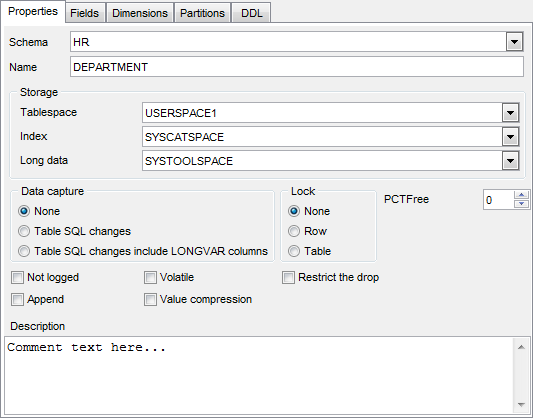This screenshot has width=533, height=418.
Task: Expand the Index dropdown arrow
Action: click(511, 137)
